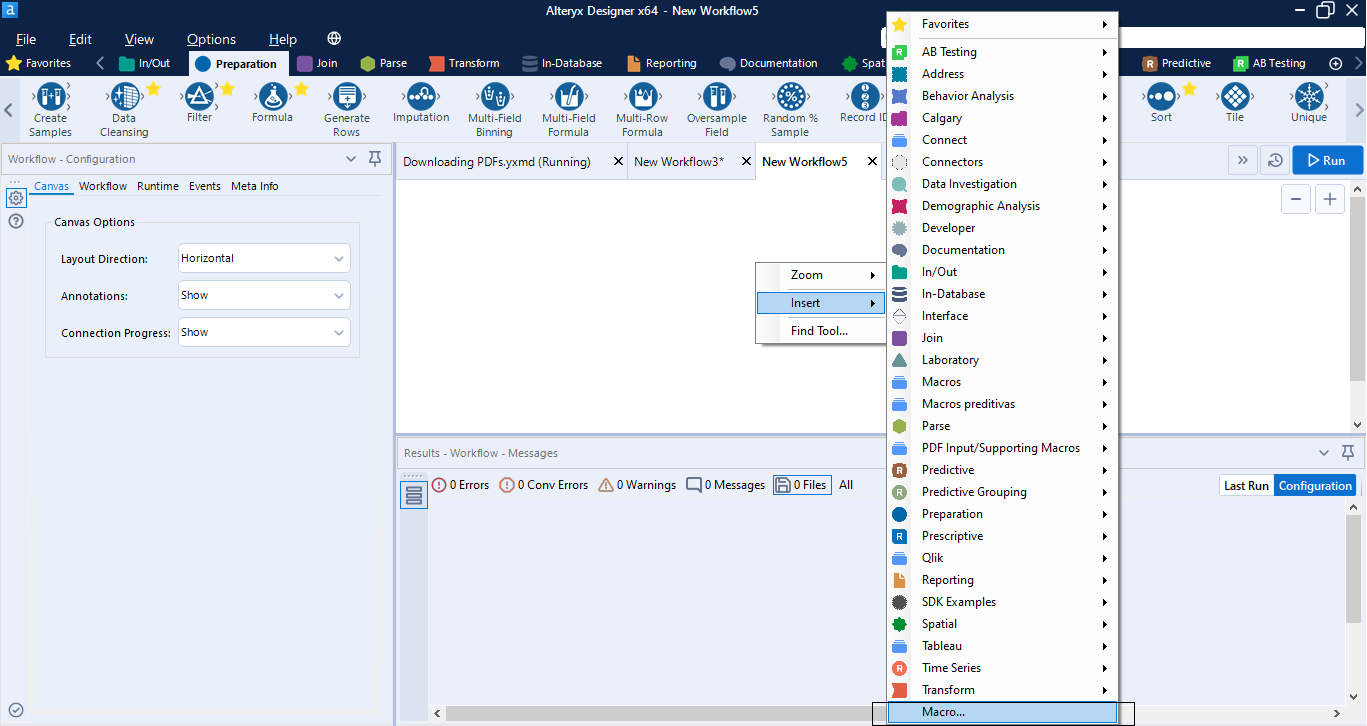
Task: Click the Filter tool icon
Action: coord(199,97)
